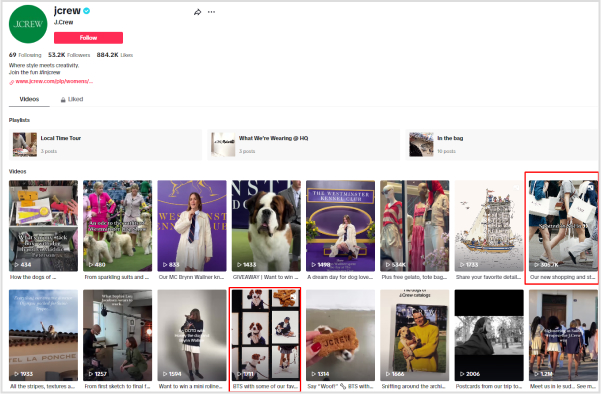Open the video 'Meet us in le sud... See m...'
601x394 pixels.
tap(563, 335)
